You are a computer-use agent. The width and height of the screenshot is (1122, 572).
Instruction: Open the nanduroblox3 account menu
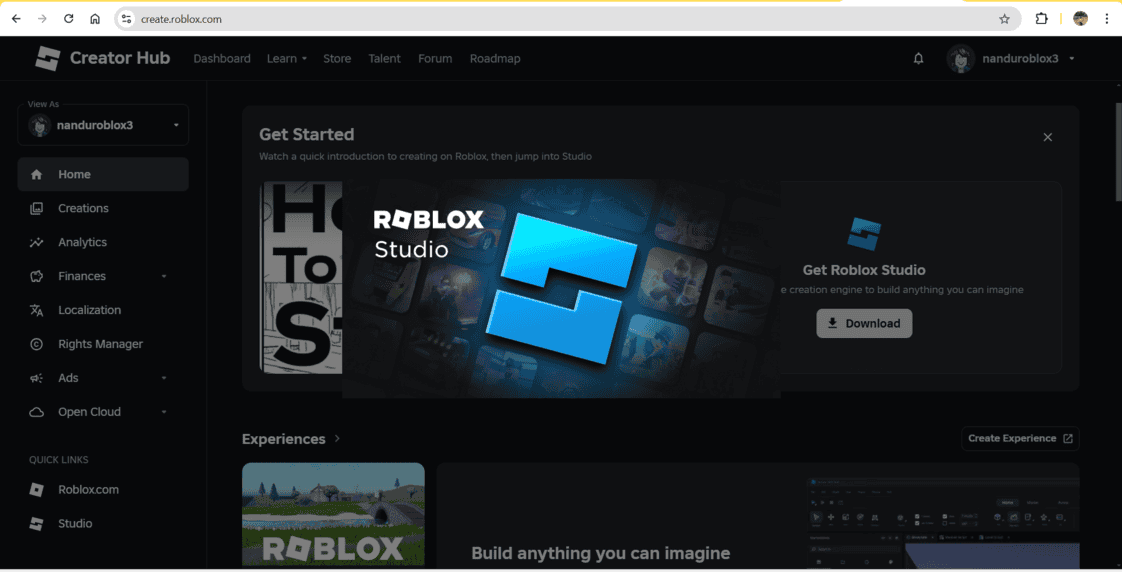coord(1012,59)
